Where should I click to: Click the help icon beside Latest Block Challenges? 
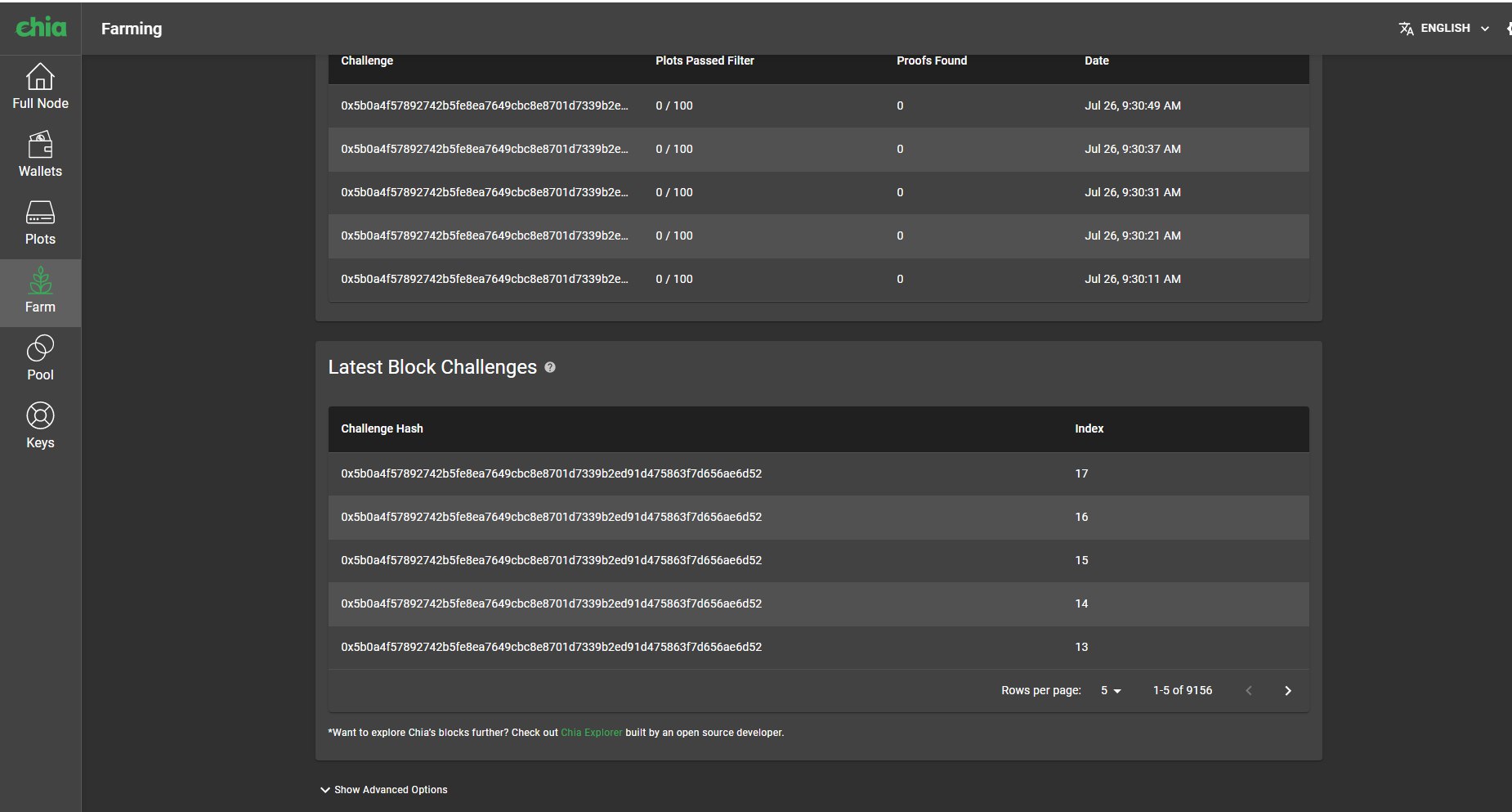pyautogui.click(x=550, y=367)
